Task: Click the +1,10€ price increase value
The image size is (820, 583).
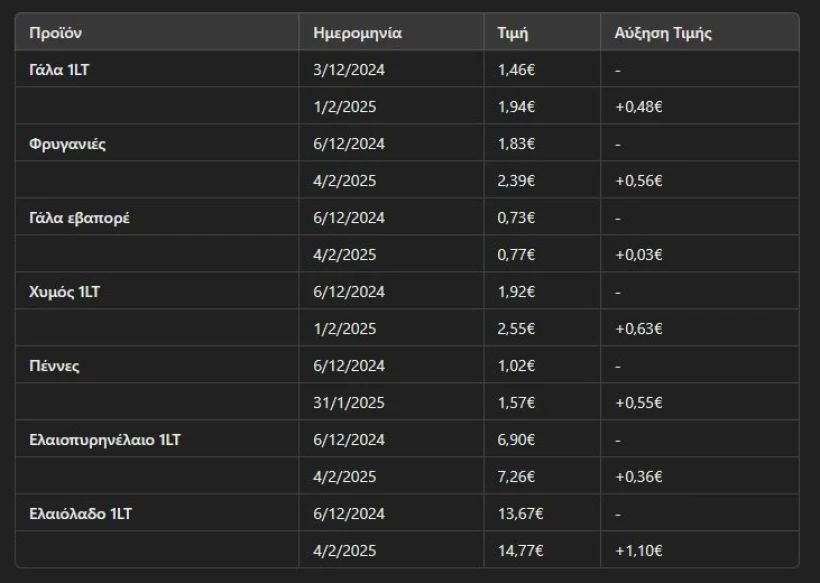Action: [x=638, y=550]
